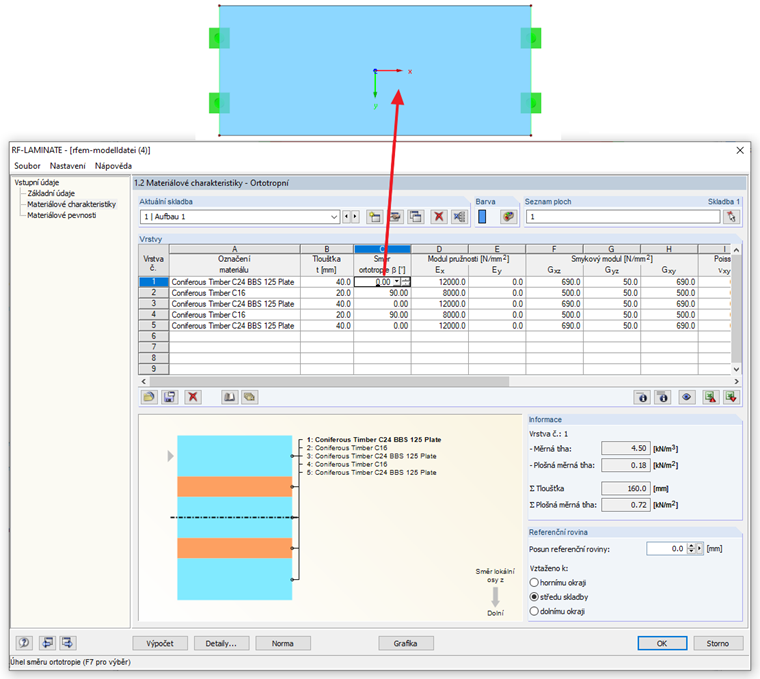Image resolution: width=760 pixels, height=679 pixels.
Task: Click the Norma button
Action: coord(283,643)
